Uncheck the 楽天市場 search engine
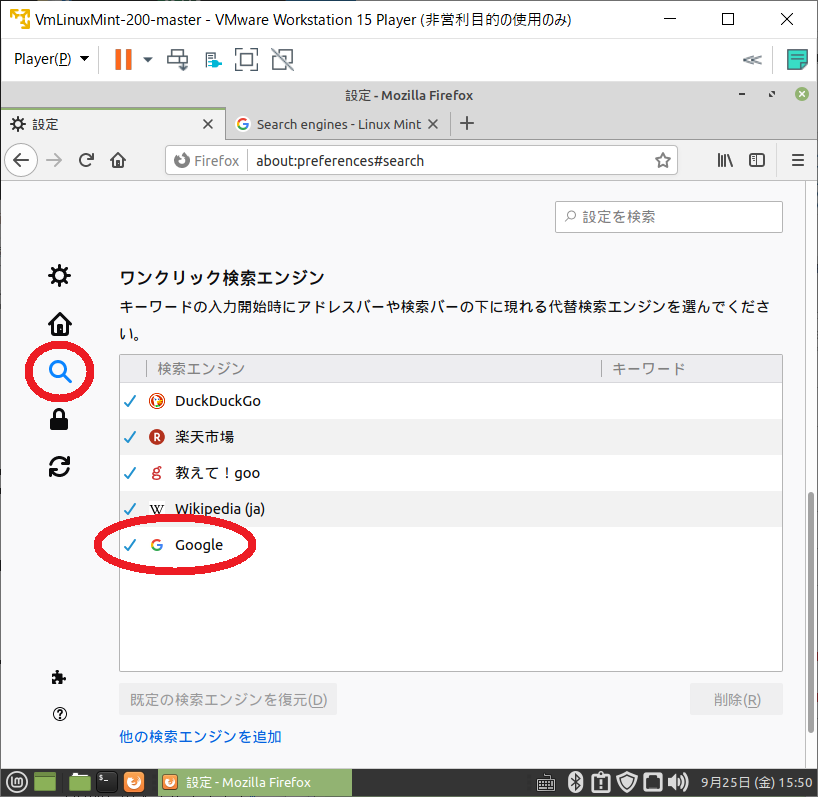Screen dimensions: 818x797 pos(130,437)
